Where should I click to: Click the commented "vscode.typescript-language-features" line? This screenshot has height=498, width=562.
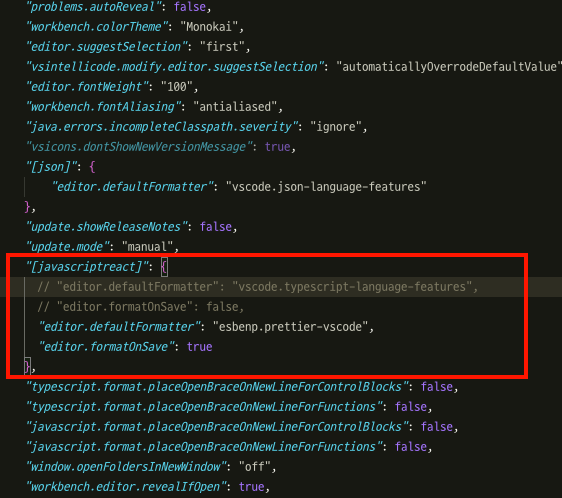coord(257,287)
